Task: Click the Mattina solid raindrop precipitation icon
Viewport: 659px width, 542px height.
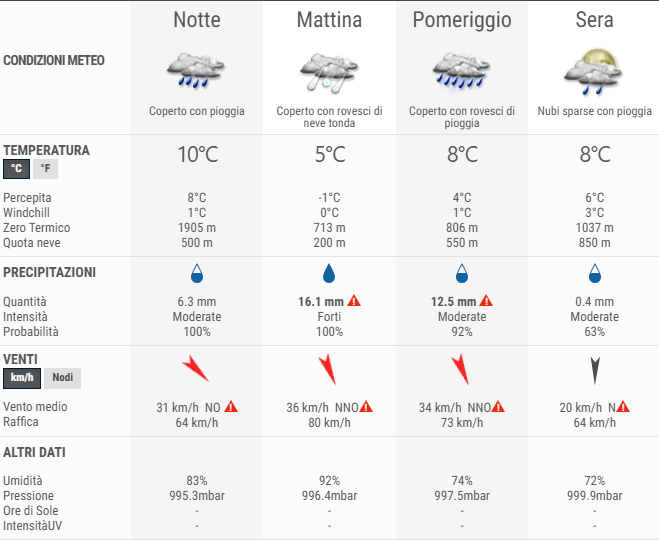Action: click(x=329, y=273)
